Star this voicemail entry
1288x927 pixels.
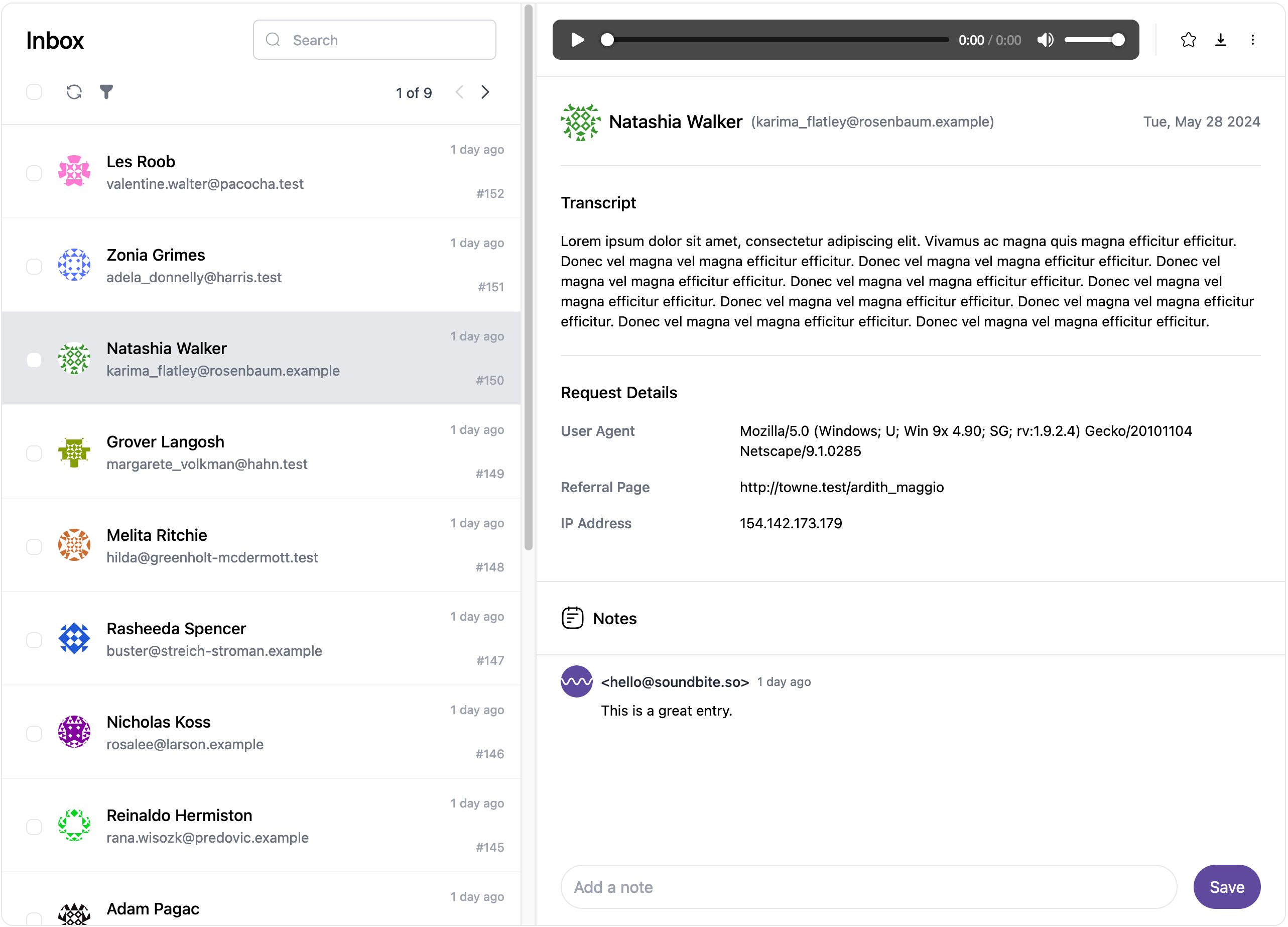click(x=1189, y=39)
